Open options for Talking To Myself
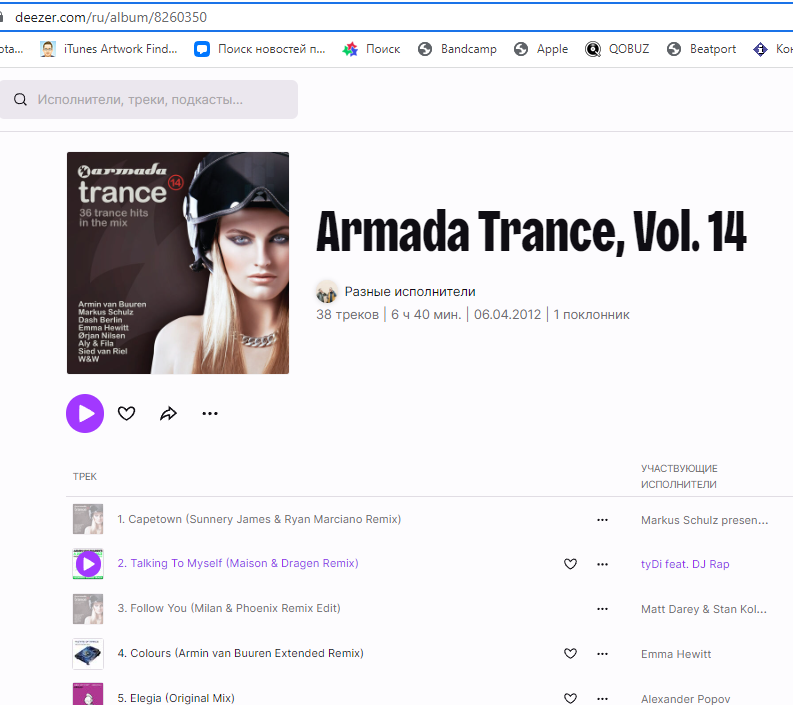 tap(602, 564)
